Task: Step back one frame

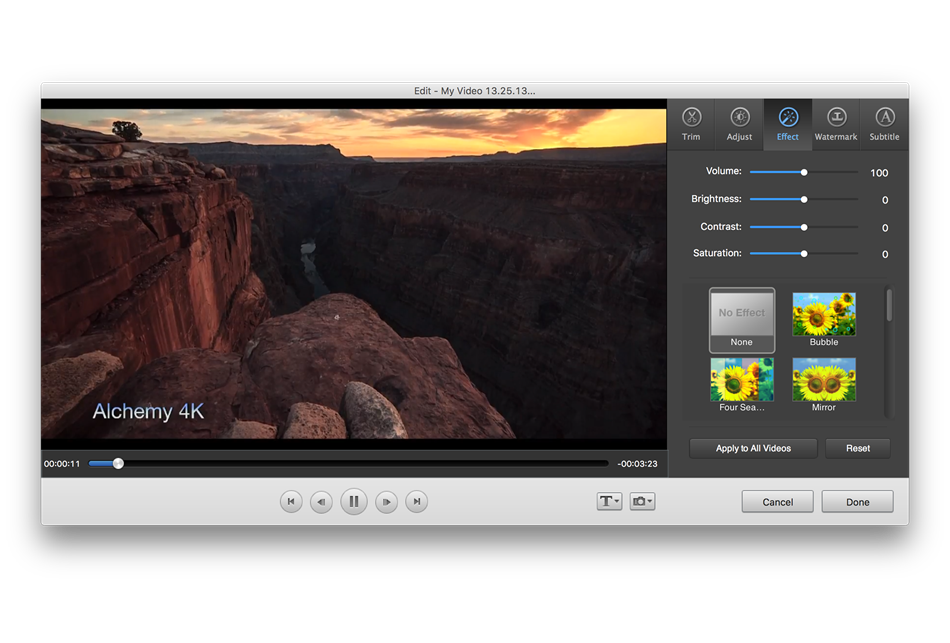Action: coord(321,501)
